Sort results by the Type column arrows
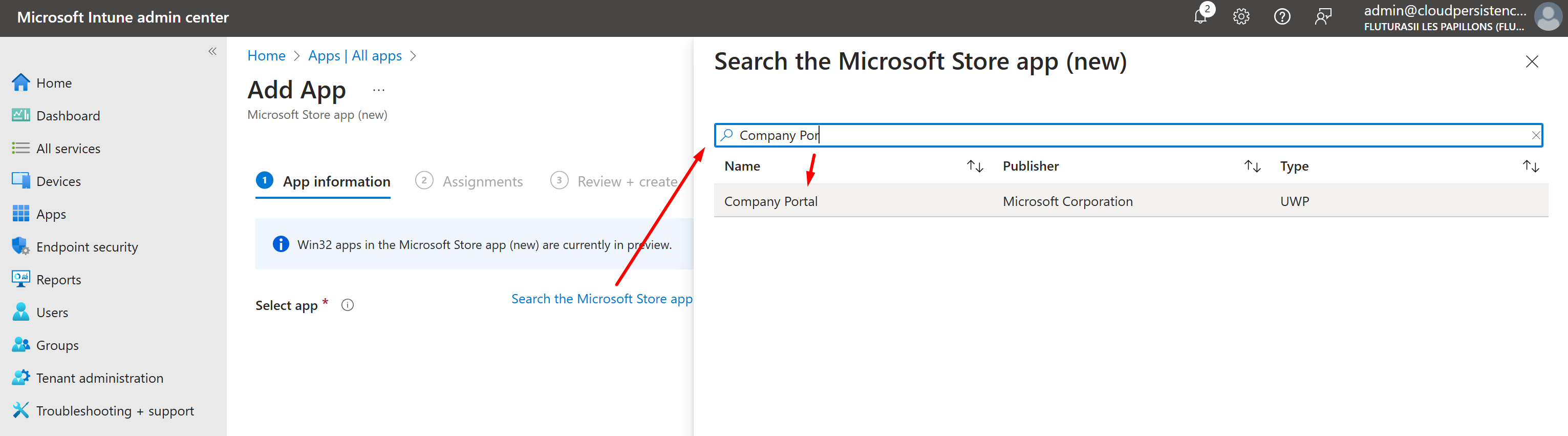The width and height of the screenshot is (1568, 436). pos(1531,165)
